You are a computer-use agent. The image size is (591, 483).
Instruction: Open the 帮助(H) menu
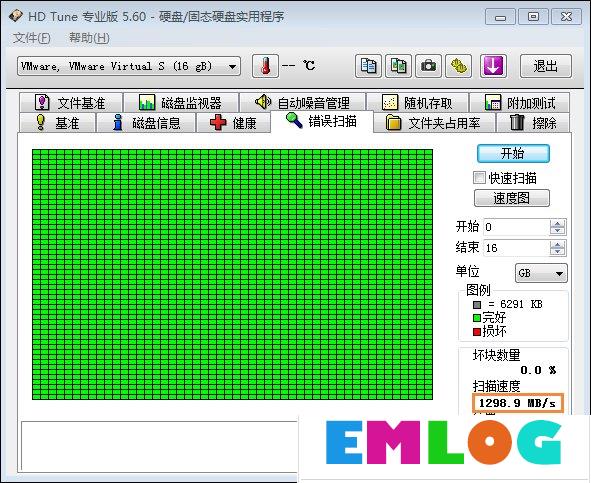coord(89,38)
